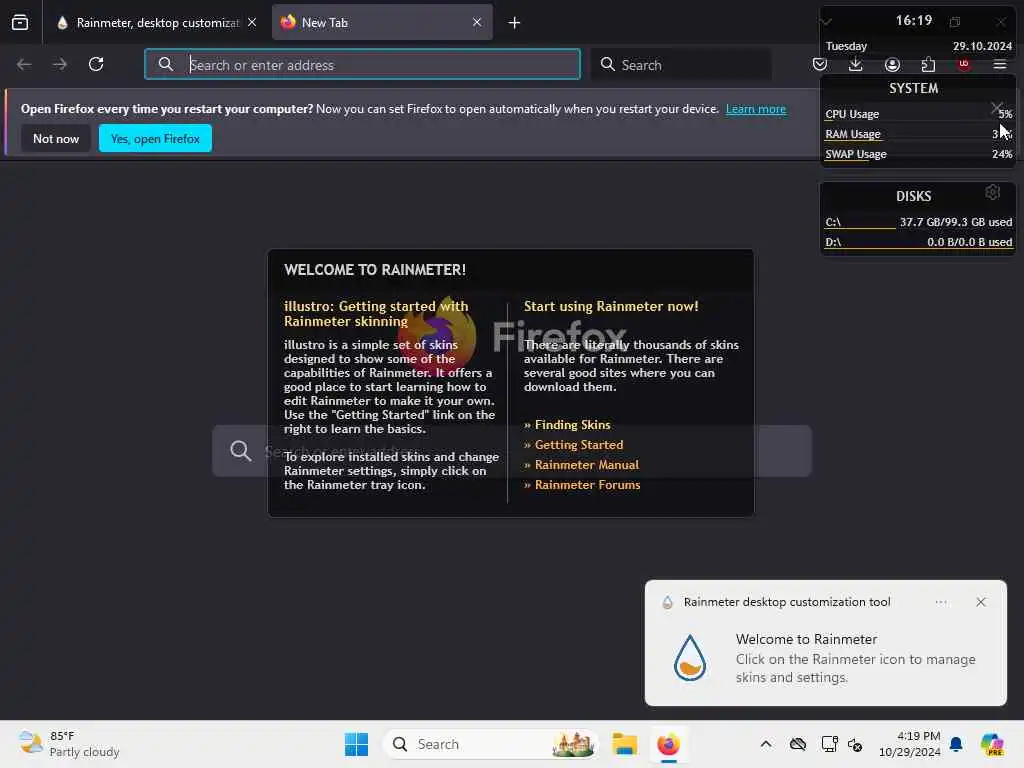Open the Rainmeter Forums link

[x=588, y=485]
